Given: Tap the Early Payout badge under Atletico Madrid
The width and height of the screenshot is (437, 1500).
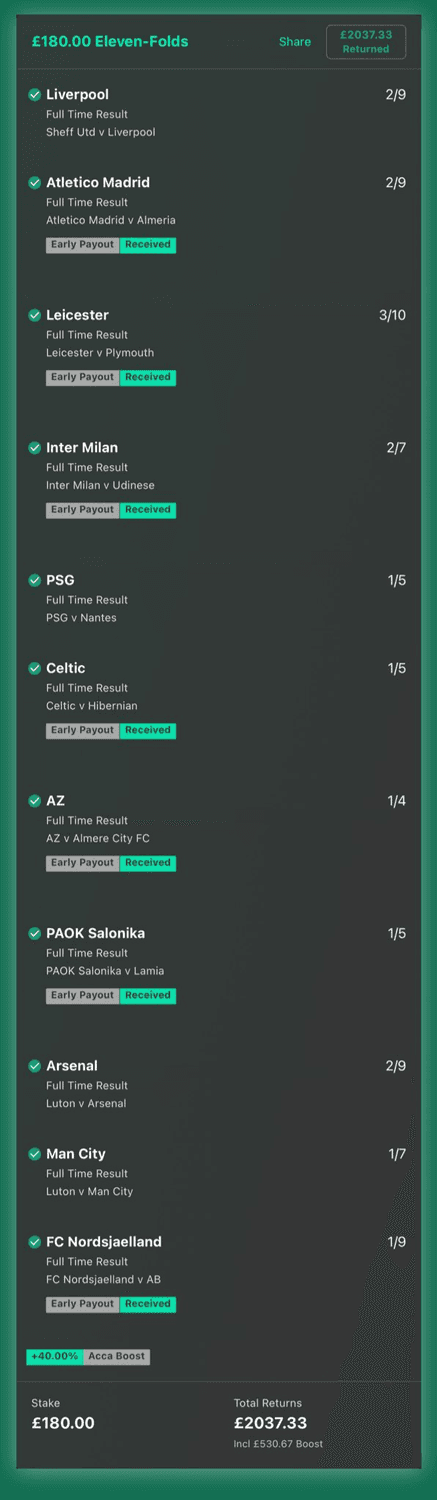Looking at the screenshot, I should [x=83, y=245].
